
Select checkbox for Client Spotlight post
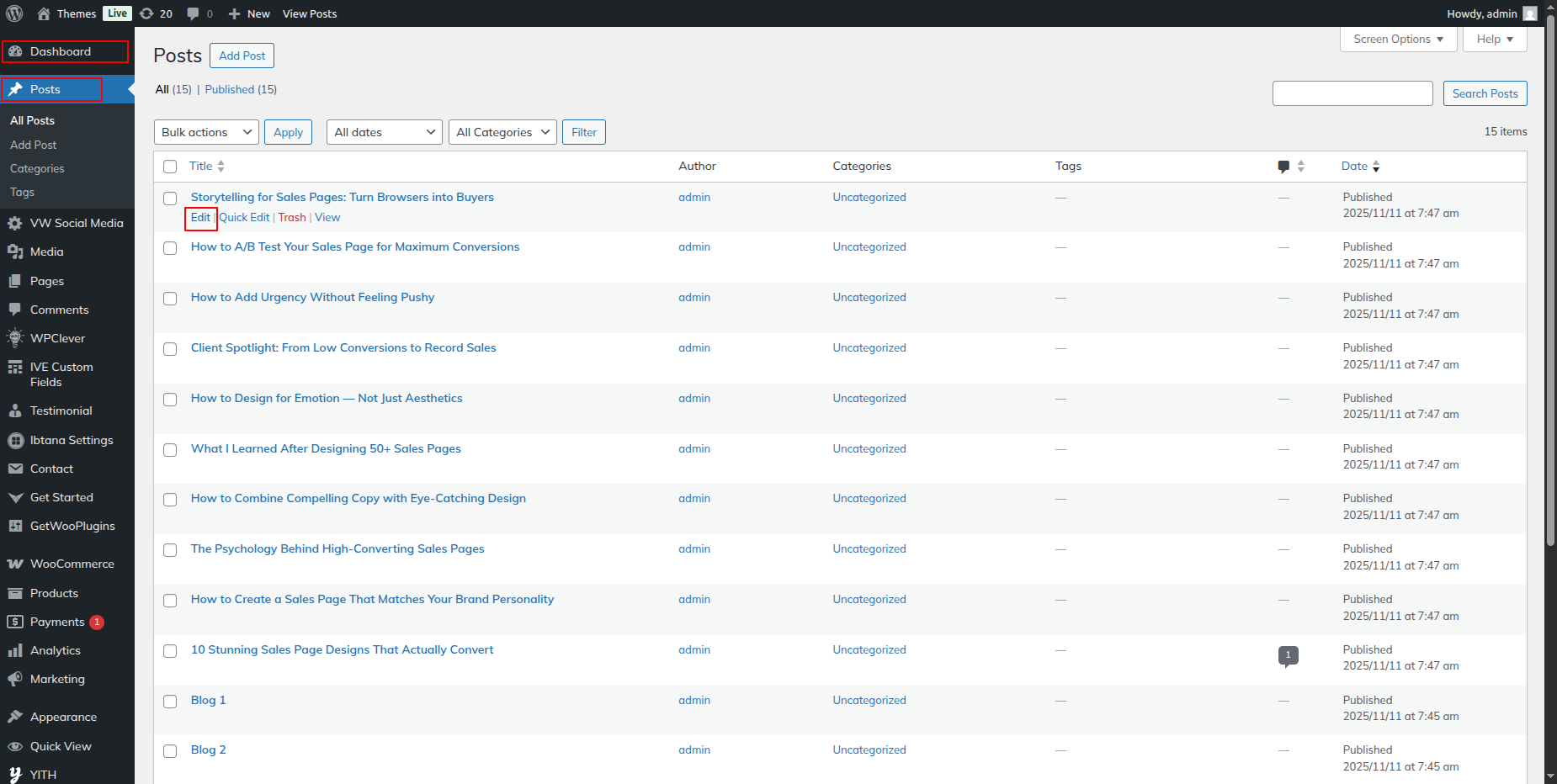(x=170, y=349)
